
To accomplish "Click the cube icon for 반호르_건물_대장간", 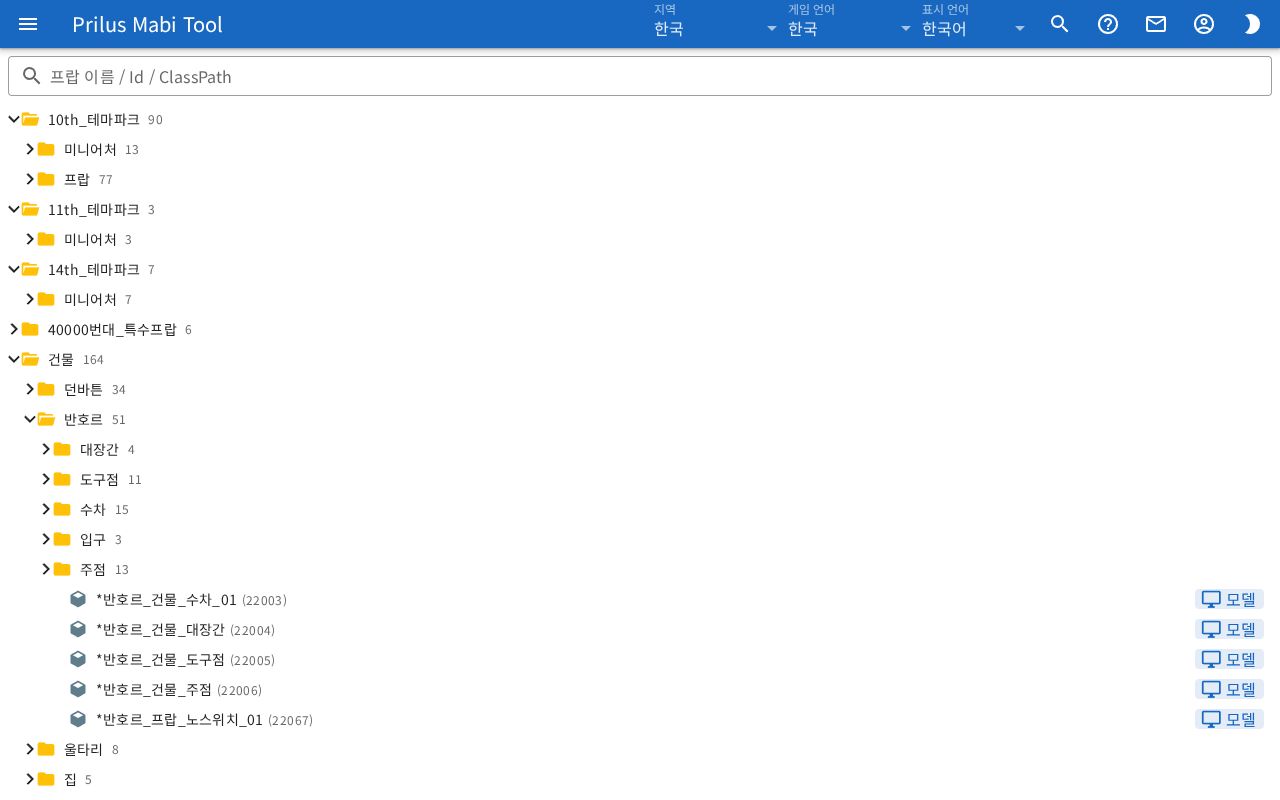I will pos(78,629).
